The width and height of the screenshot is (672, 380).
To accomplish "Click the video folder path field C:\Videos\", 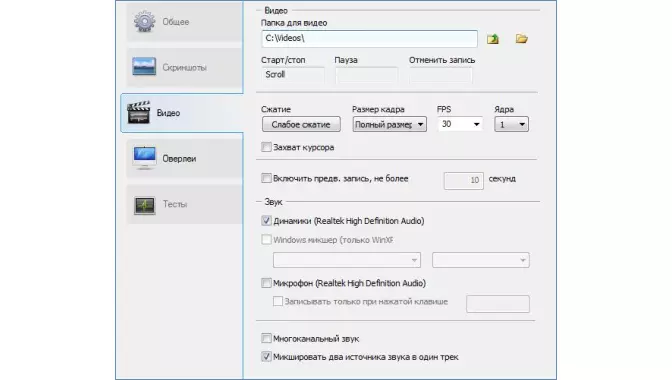I will pyautogui.click(x=369, y=39).
